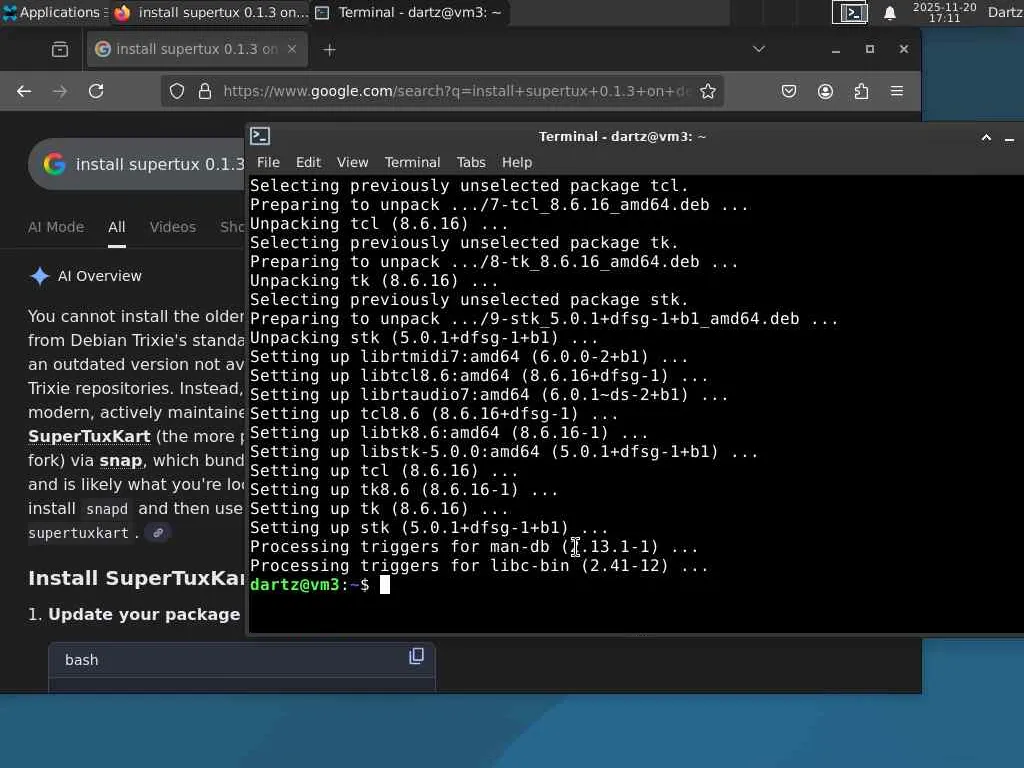This screenshot has height=768, width=1024.
Task: Click 'Setting up librtmidi7:amd64' terminal line
Action: pyautogui.click(x=469, y=357)
